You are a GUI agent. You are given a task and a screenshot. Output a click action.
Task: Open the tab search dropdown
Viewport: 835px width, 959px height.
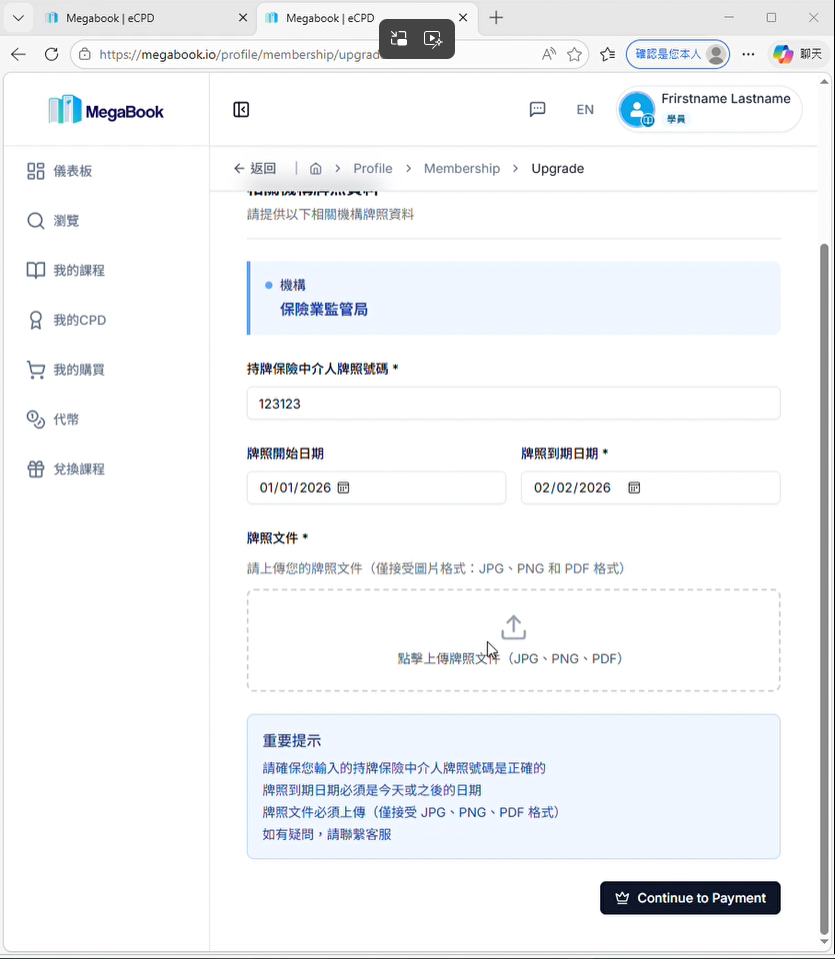pos(18,18)
